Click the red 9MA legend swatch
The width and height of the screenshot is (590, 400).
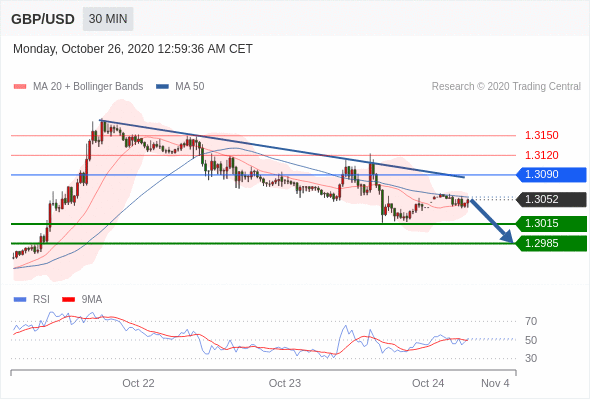68,300
